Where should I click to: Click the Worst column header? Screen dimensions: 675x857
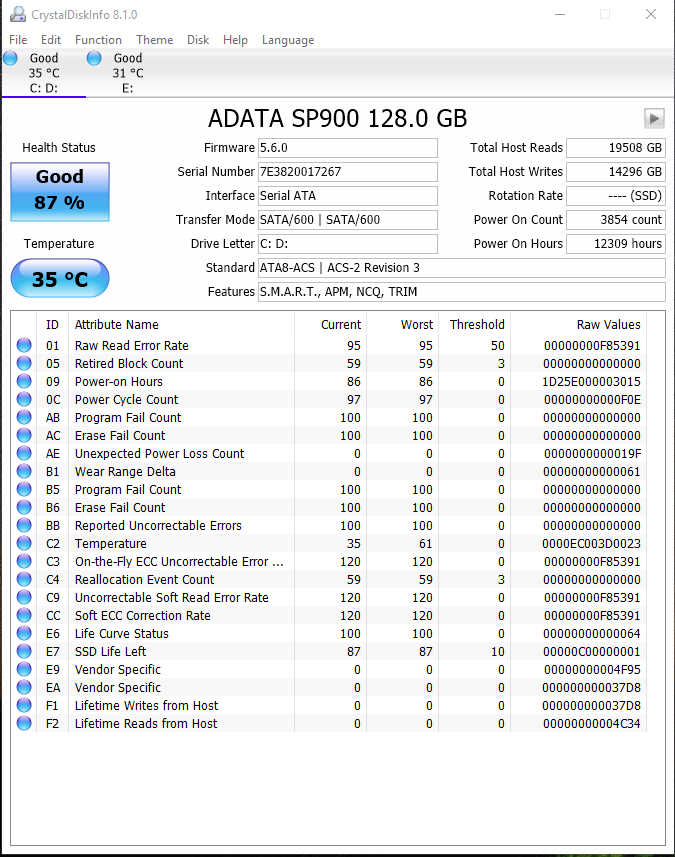point(403,325)
